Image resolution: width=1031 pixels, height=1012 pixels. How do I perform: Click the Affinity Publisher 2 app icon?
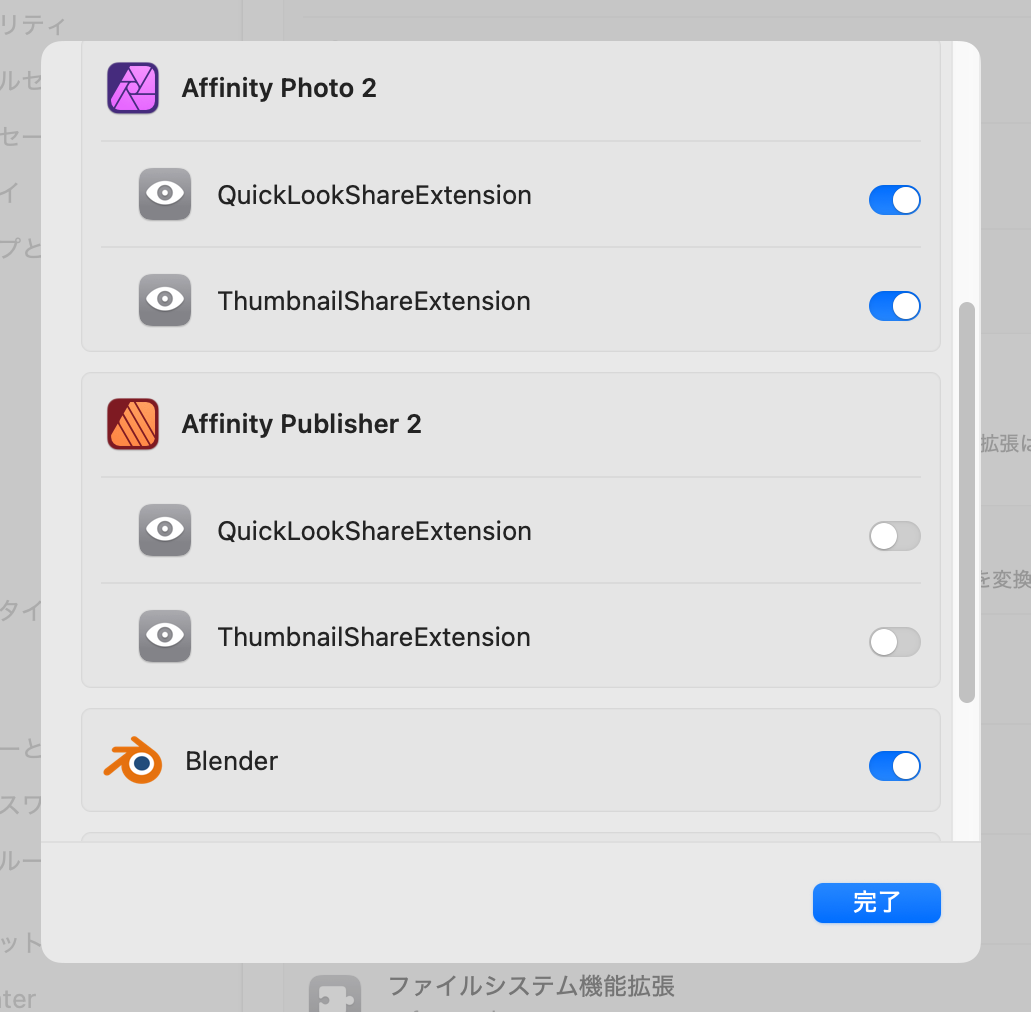[x=133, y=424]
